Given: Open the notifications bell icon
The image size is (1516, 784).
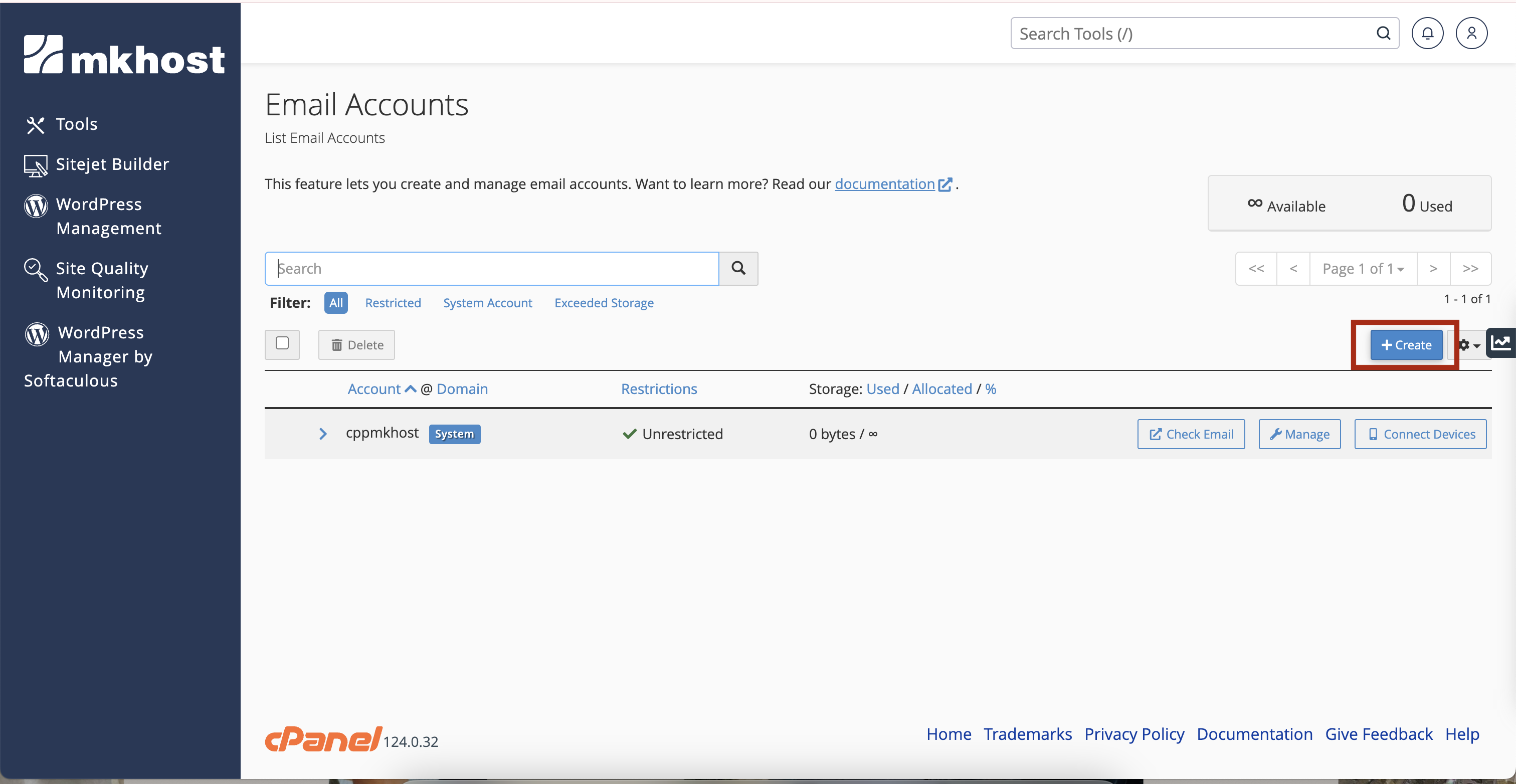Looking at the screenshot, I should click(1427, 34).
